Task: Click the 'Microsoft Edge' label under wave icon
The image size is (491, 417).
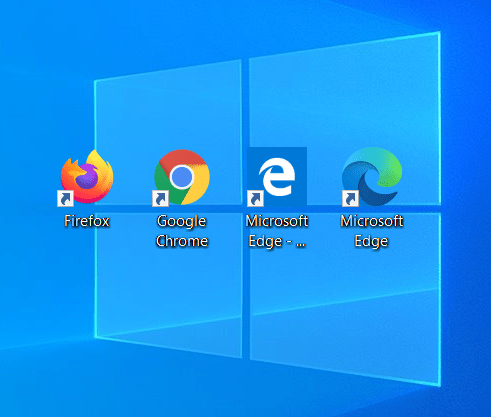Action: pyautogui.click(x=372, y=231)
